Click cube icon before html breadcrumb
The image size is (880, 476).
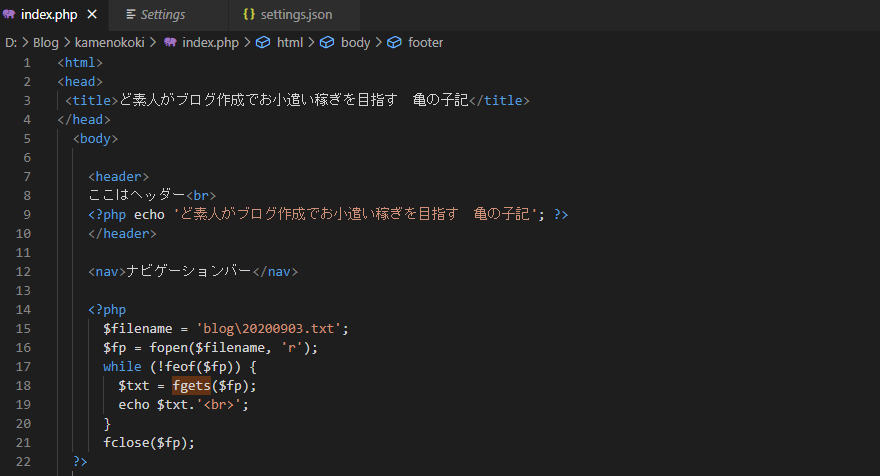(x=263, y=43)
